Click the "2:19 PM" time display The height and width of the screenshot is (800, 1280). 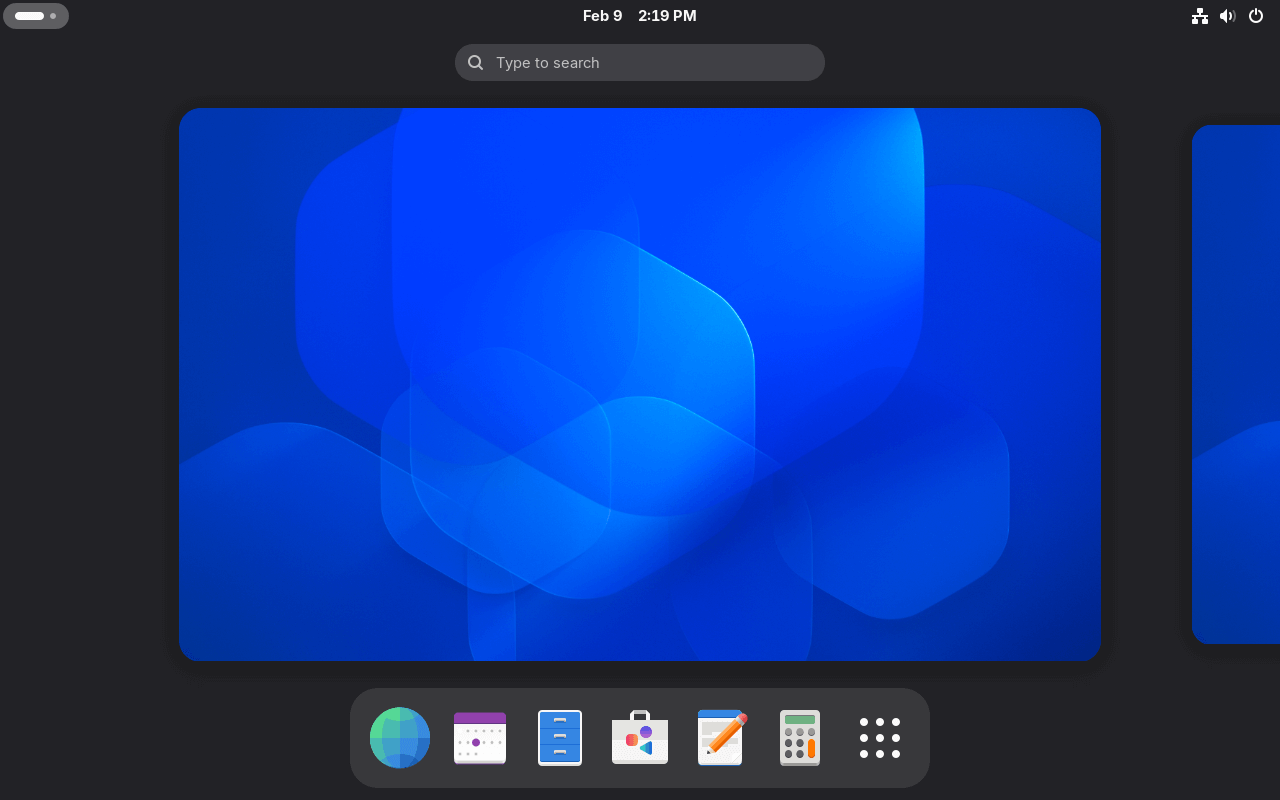point(667,16)
